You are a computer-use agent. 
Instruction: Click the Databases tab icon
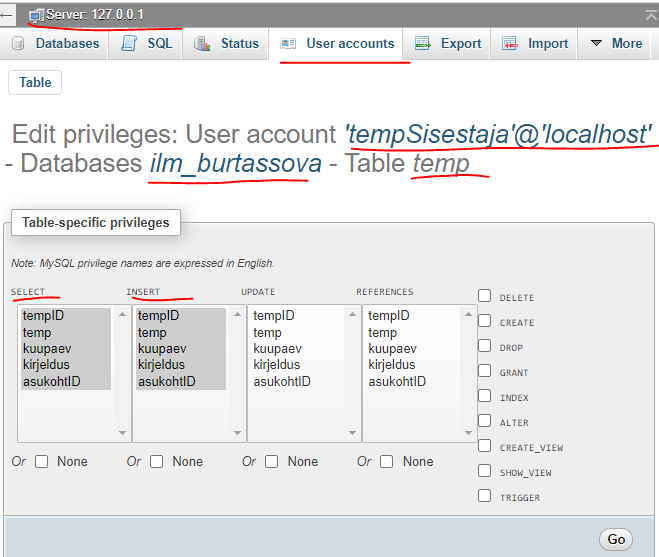20,44
